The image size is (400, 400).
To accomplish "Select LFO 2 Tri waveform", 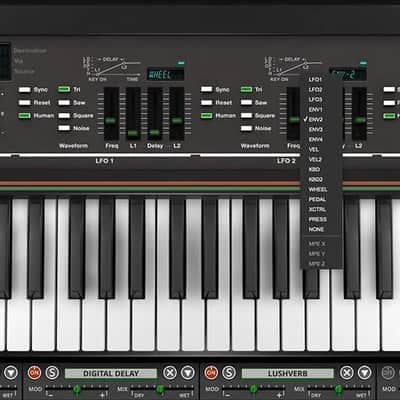I will [246, 89].
